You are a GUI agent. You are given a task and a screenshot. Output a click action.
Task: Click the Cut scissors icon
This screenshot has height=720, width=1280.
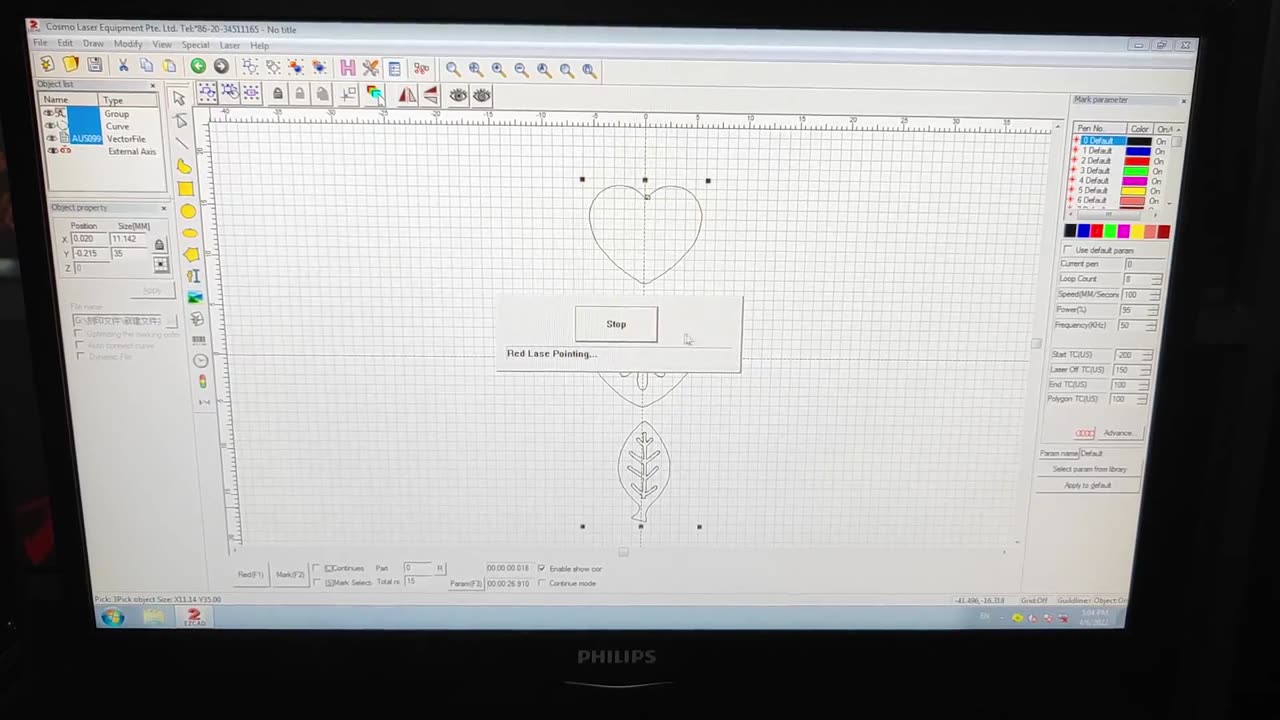click(x=123, y=65)
